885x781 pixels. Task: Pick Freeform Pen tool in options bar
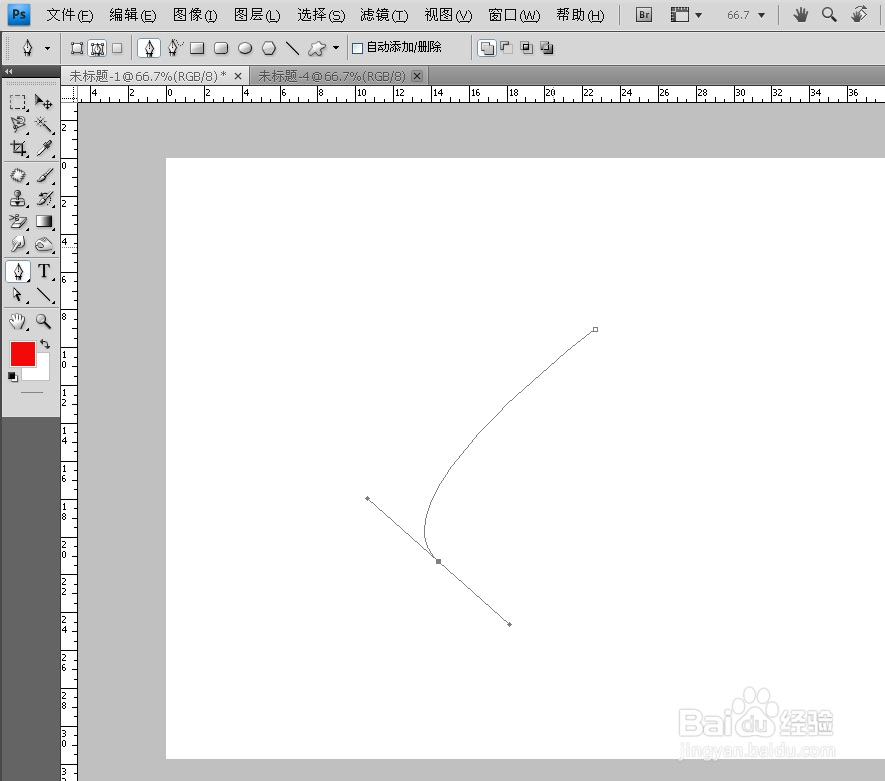pyautogui.click(x=174, y=48)
